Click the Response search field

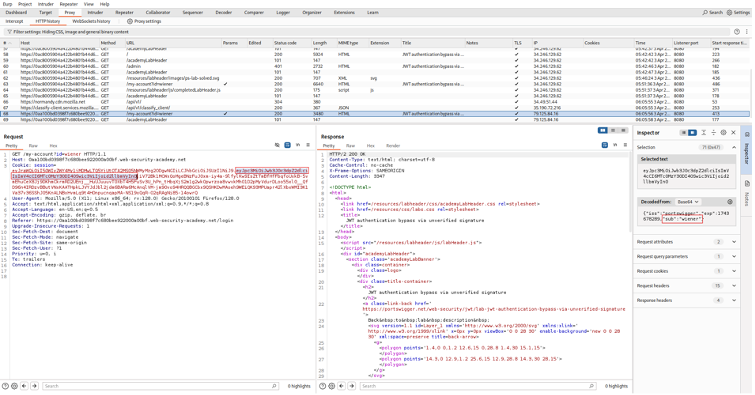[x=477, y=386]
